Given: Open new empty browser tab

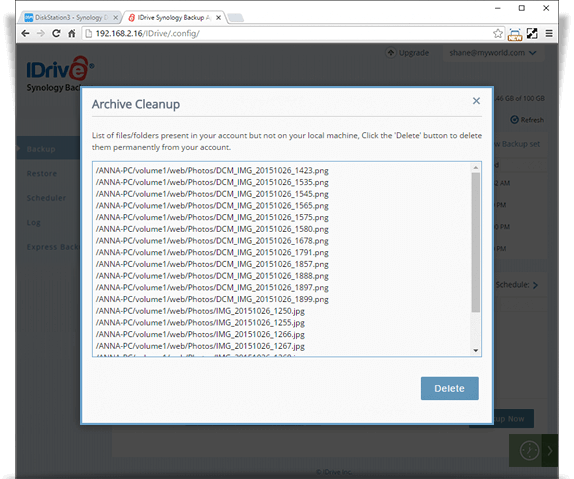Looking at the screenshot, I should tap(235, 17).
